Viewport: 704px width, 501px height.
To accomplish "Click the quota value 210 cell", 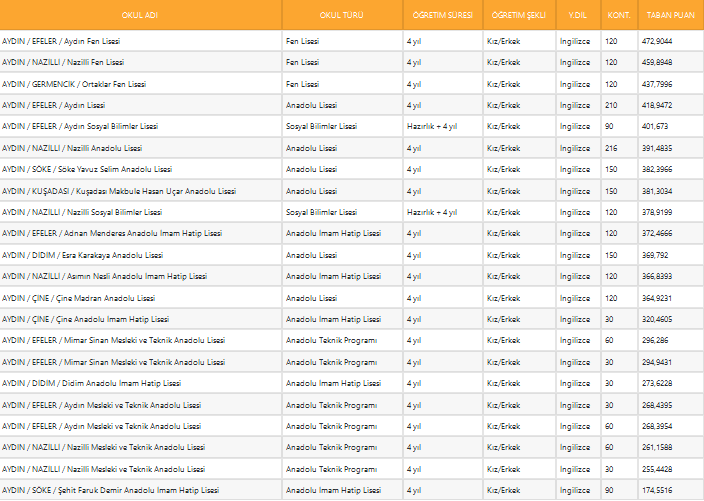I will (x=611, y=105).
